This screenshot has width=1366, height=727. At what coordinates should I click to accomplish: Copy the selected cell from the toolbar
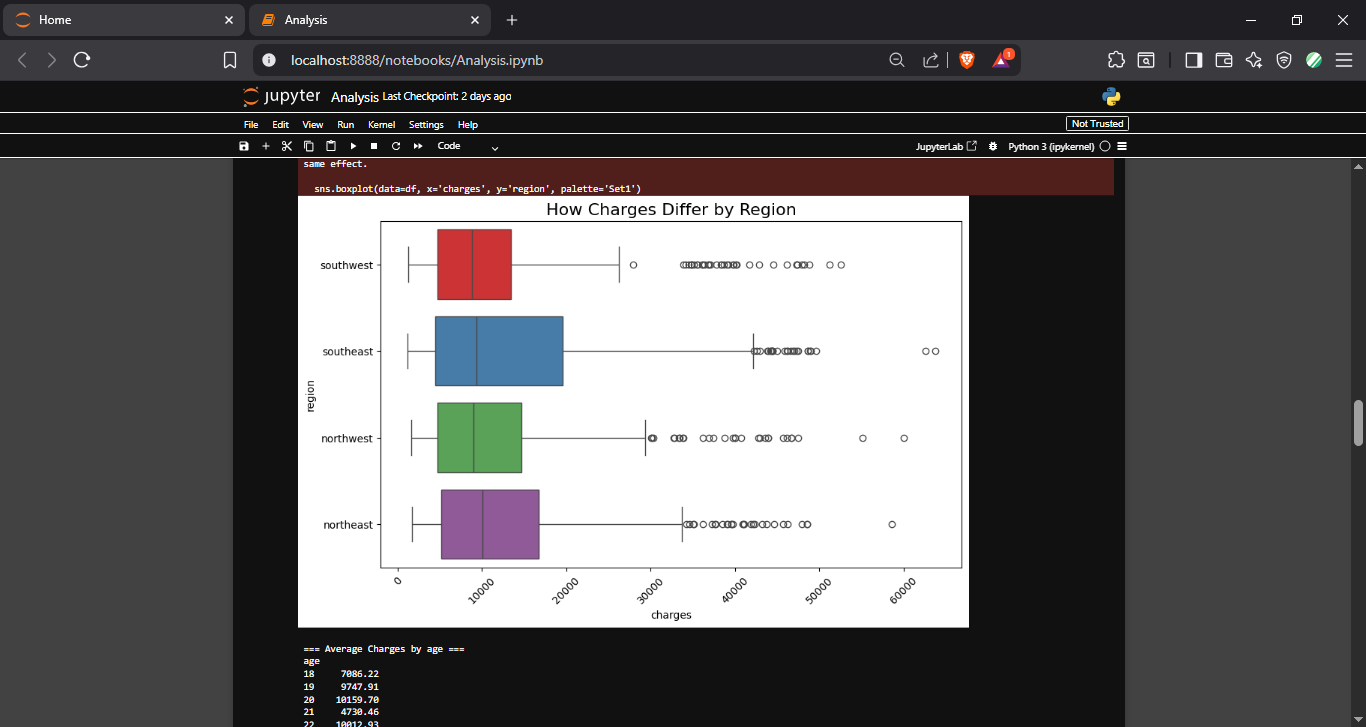point(309,146)
